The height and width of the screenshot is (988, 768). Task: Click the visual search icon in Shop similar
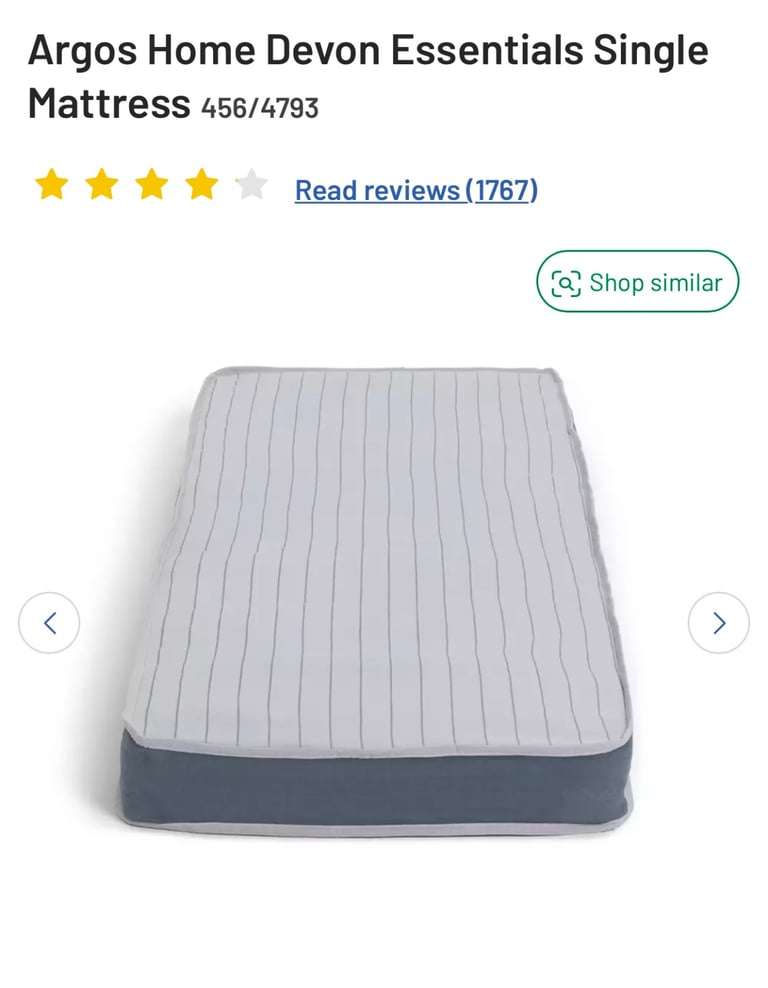[x=565, y=282]
